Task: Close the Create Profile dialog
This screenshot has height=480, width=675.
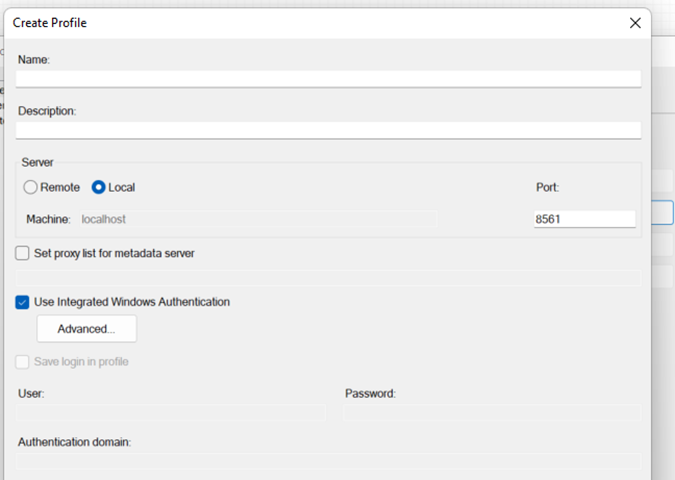Action: 634,22
